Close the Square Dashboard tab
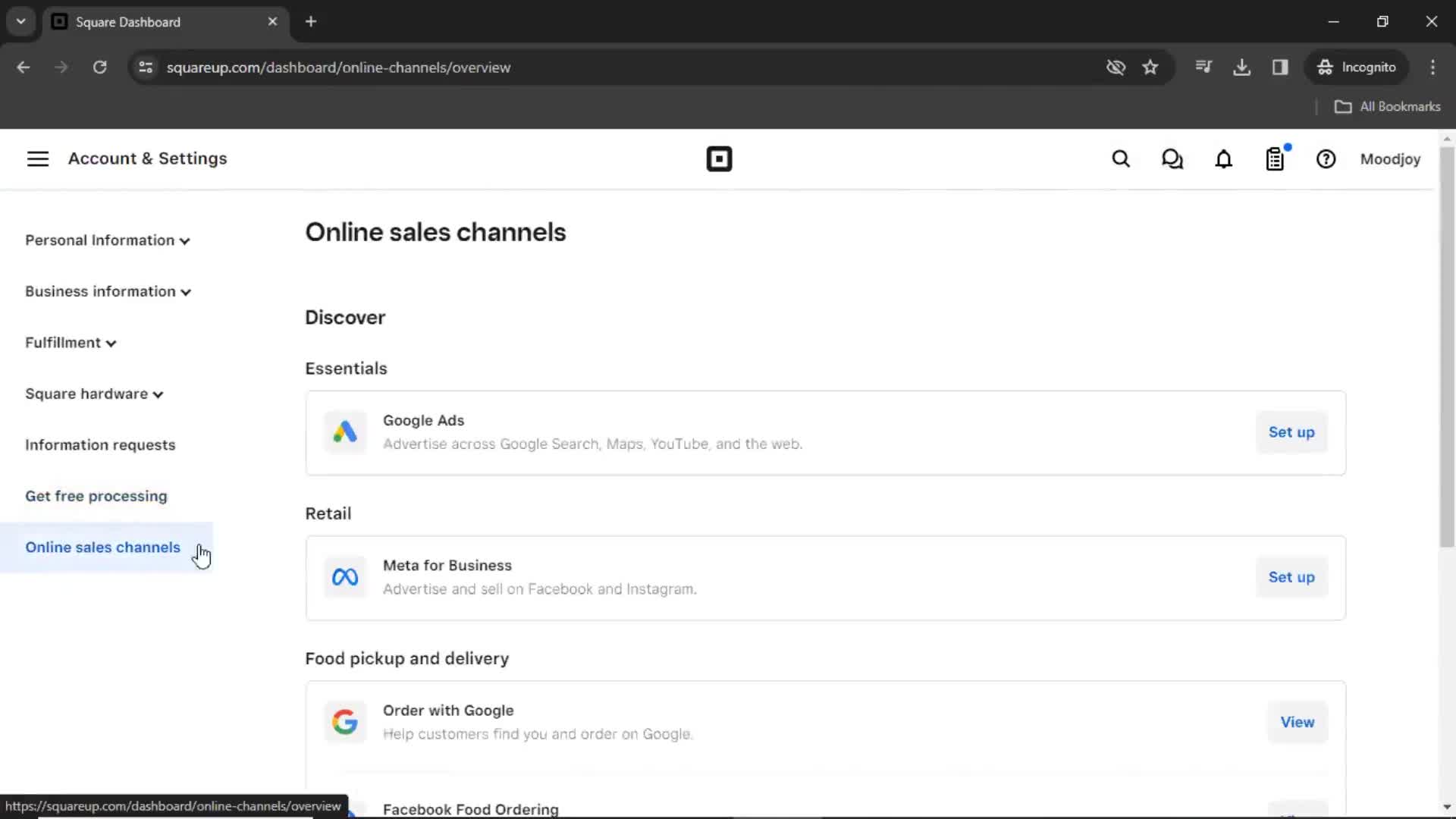1456x819 pixels. click(272, 22)
